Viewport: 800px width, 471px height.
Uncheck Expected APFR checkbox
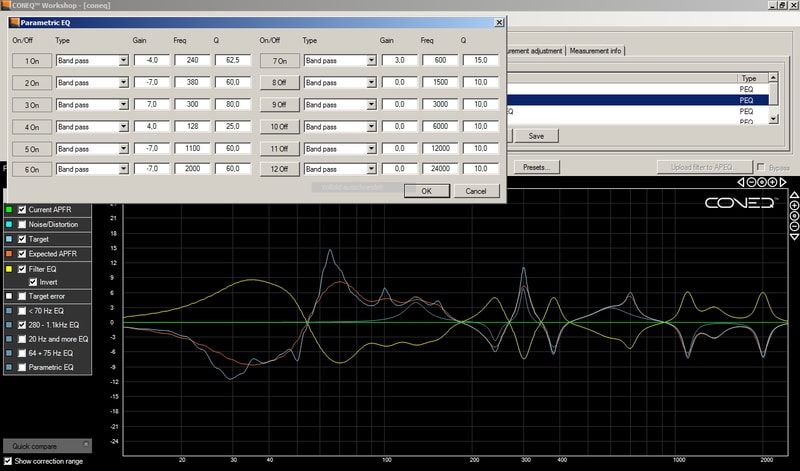click(x=22, y=254)
